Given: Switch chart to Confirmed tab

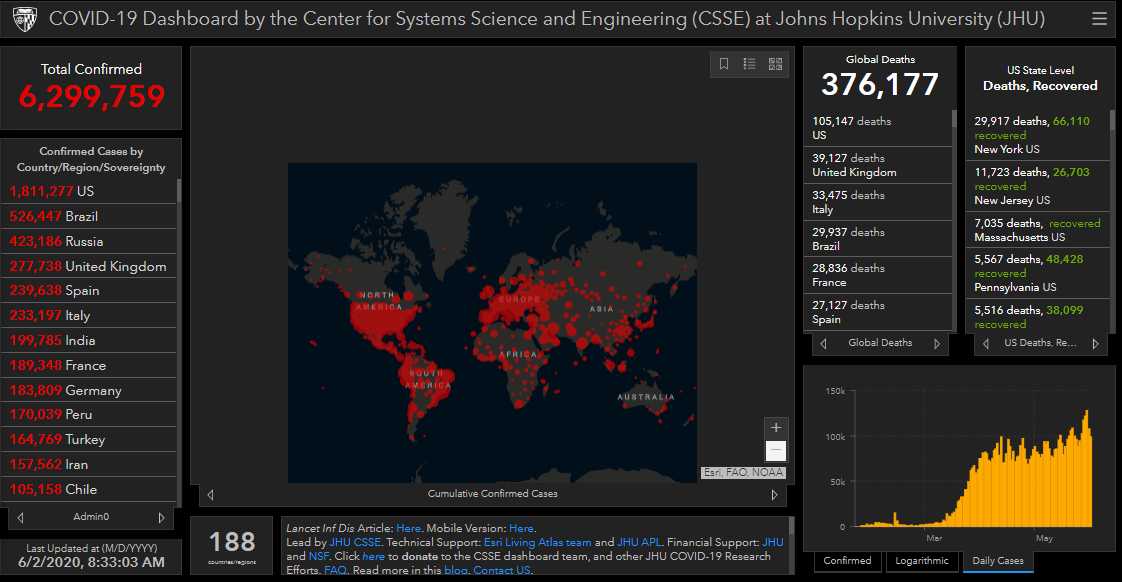Looking at the screenshot, I should (x=846, y=561).
